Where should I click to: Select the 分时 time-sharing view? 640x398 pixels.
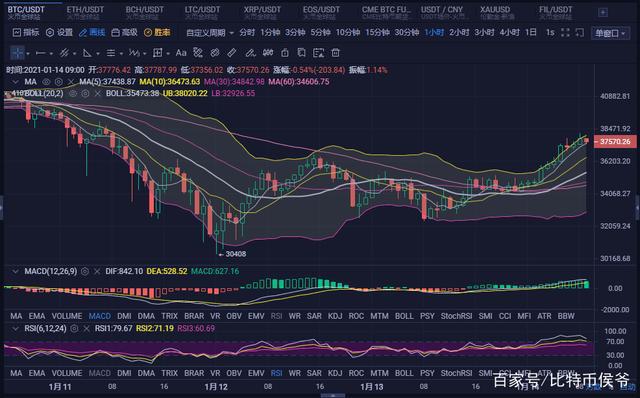[x=247, y=33]
